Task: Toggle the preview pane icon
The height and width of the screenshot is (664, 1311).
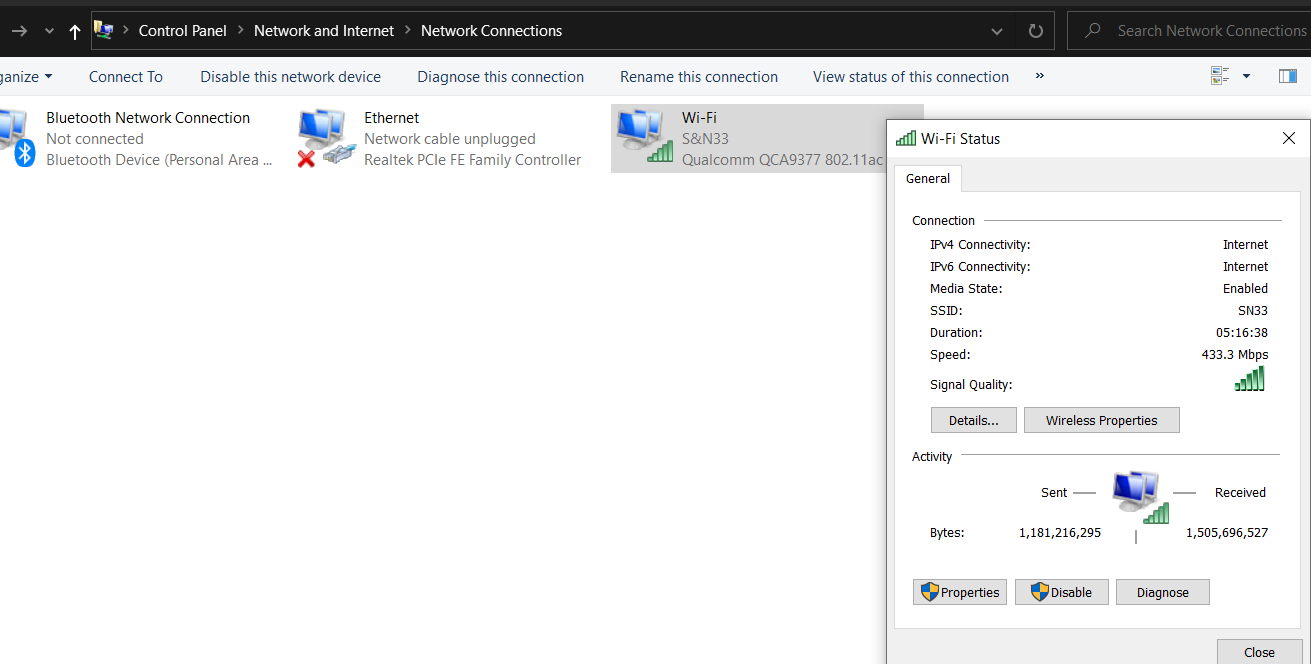Action: (x=1287, y=76)
